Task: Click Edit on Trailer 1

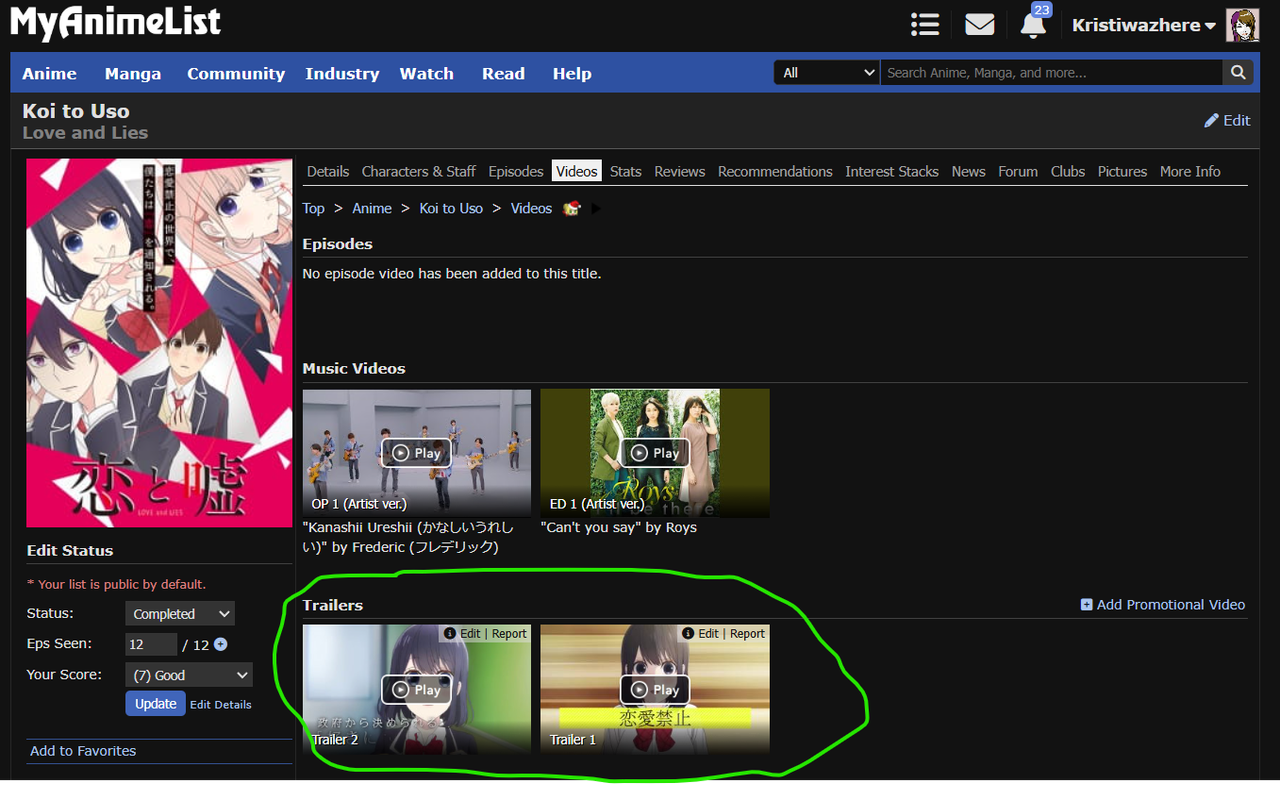Action: (708, 633)
